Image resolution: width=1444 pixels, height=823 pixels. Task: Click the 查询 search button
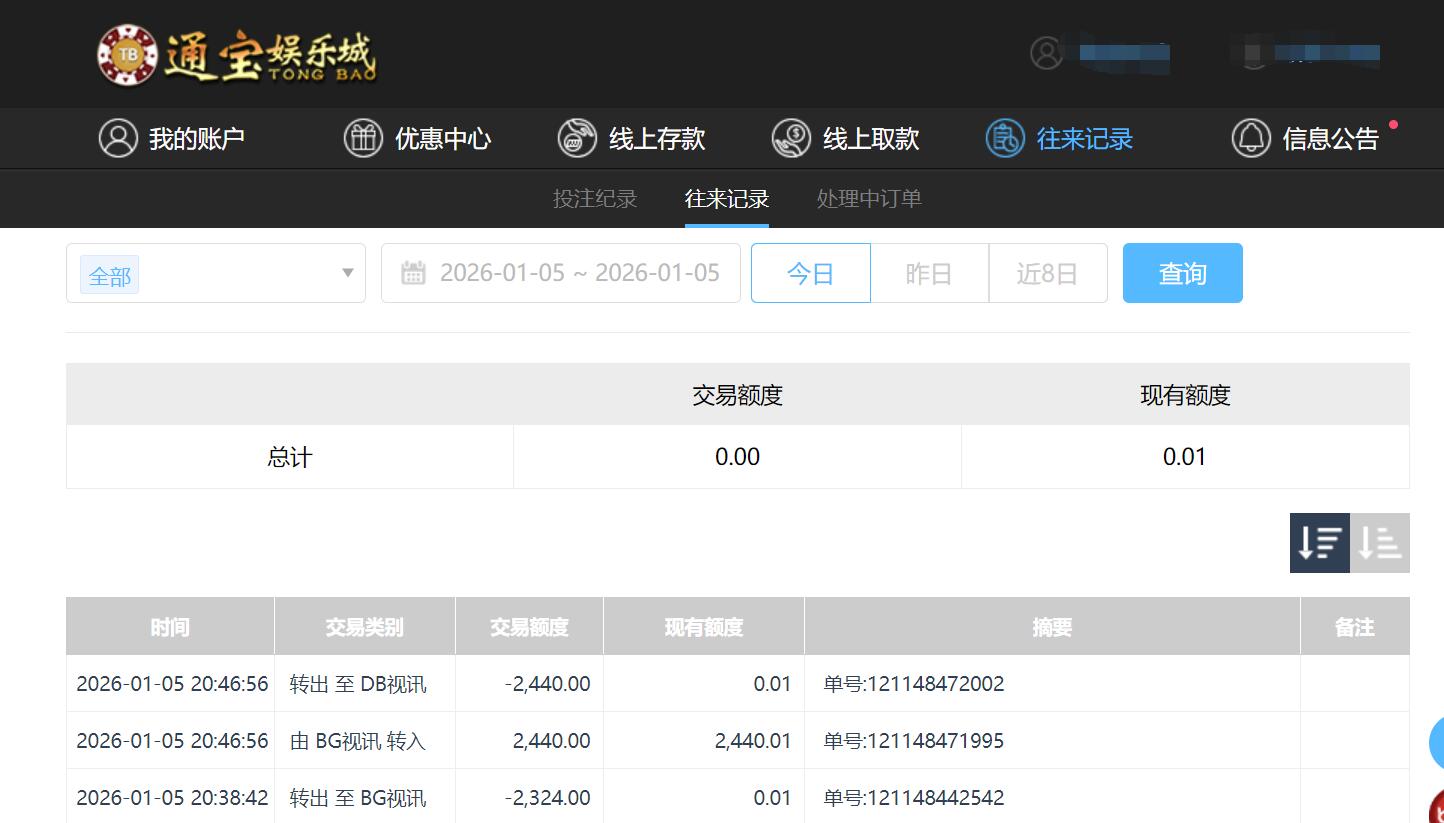tap(1182, 273)
